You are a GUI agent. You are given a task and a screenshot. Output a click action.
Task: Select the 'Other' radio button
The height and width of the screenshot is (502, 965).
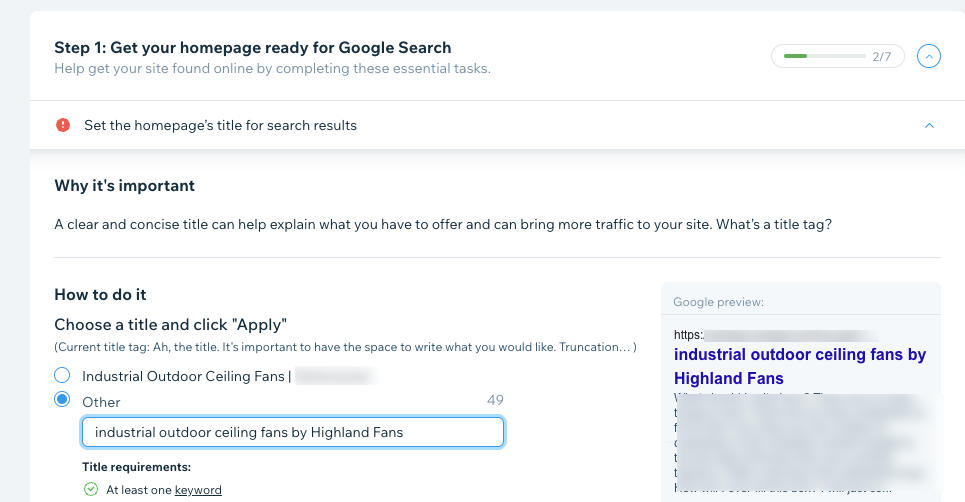click(x=62, y=399)
